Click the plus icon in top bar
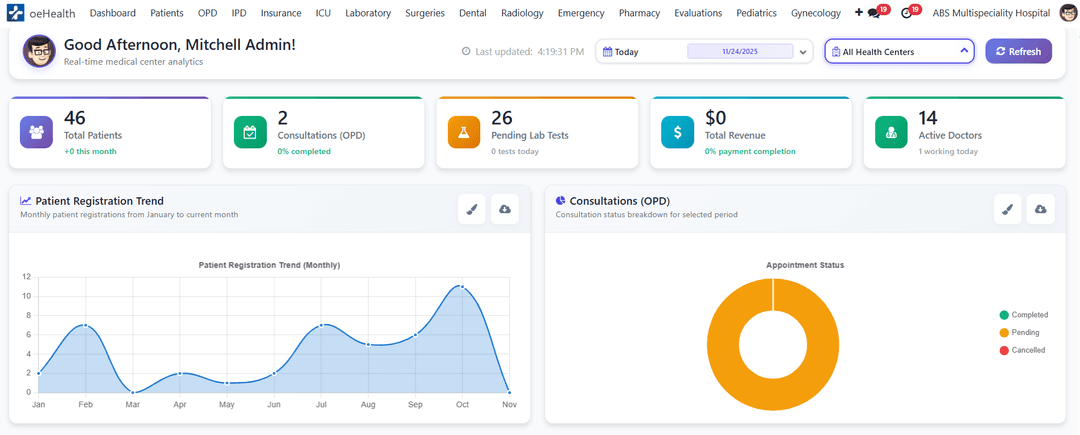 (x=858, y=12)
